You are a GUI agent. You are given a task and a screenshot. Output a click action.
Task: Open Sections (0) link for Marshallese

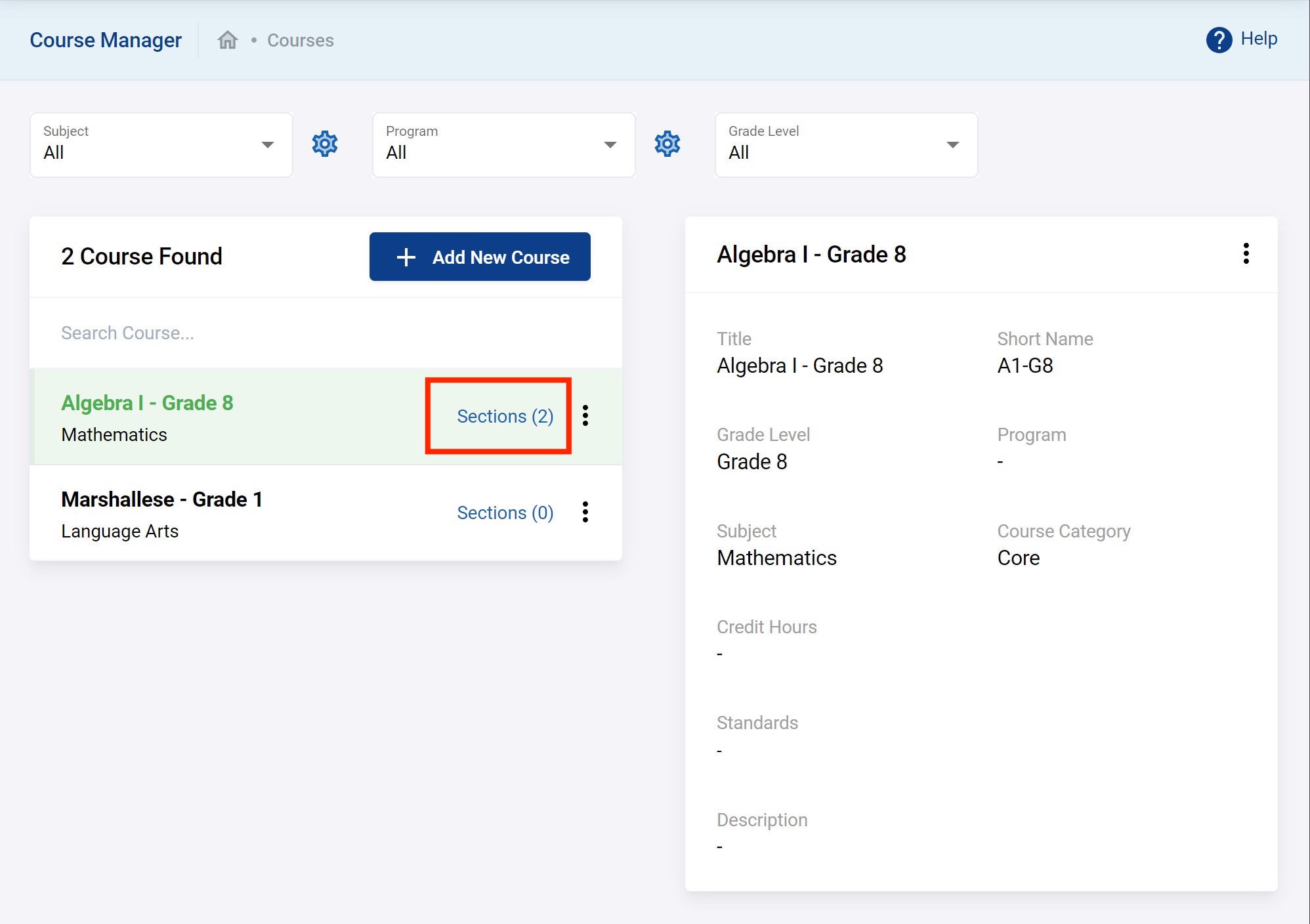point(505,513)
